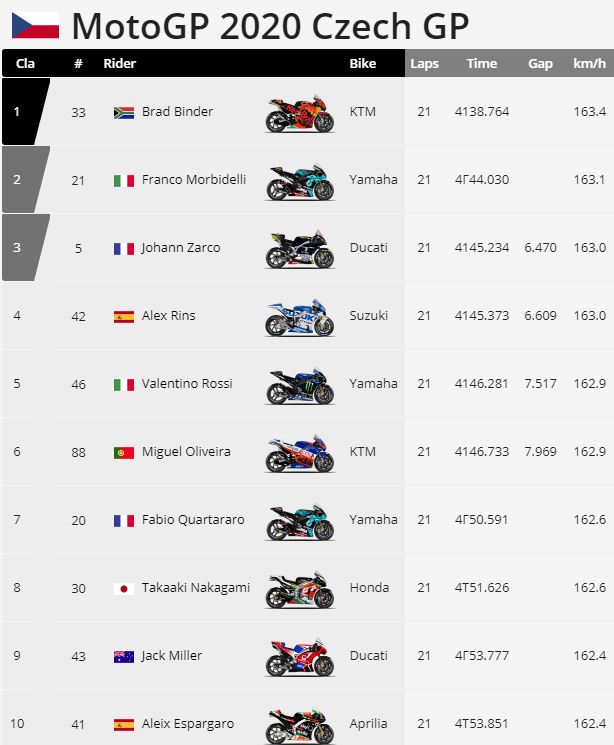Click the Czech flag icon in title
The width and height of the screenshot is (614, 745).
36,25
